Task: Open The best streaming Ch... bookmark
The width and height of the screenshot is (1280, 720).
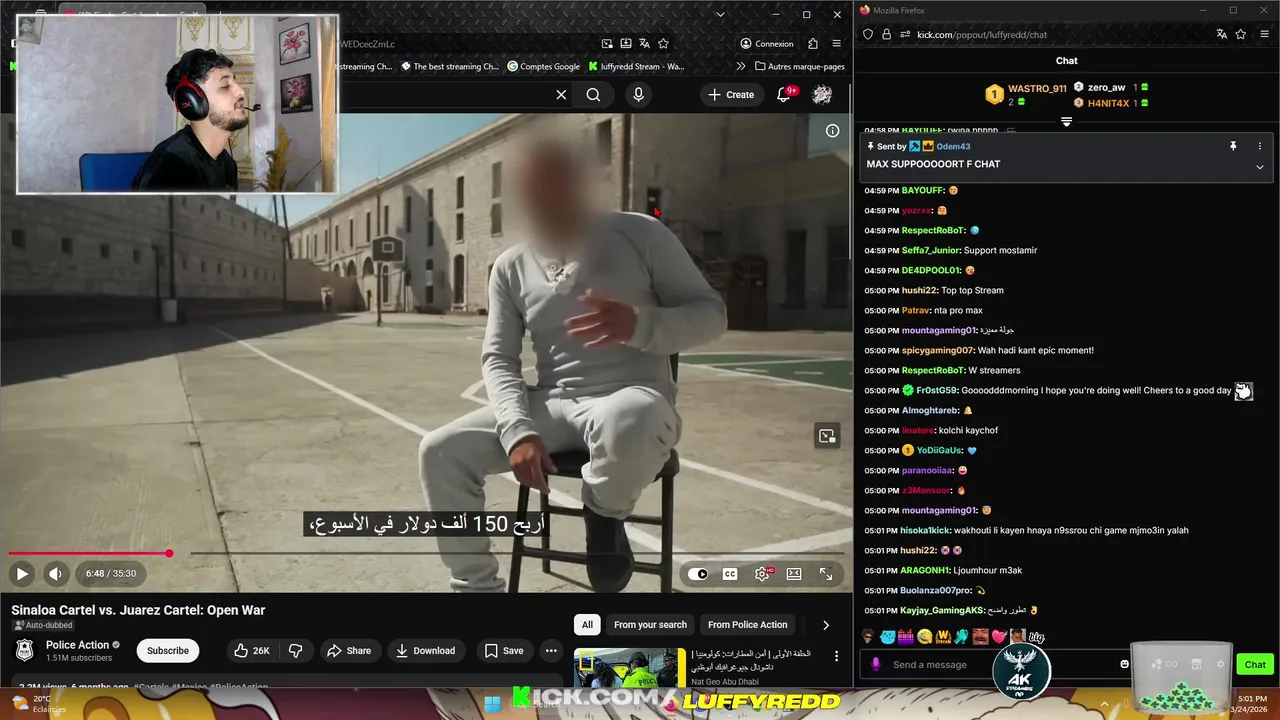Action: (450, 67)
